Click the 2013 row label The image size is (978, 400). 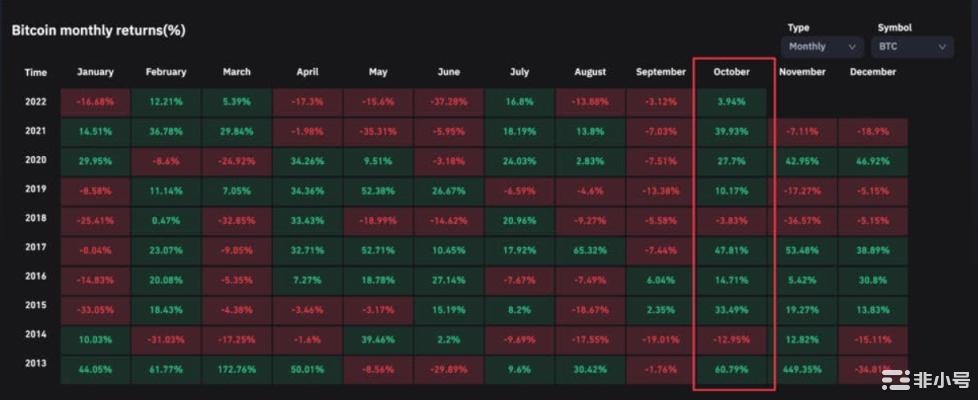36,369
